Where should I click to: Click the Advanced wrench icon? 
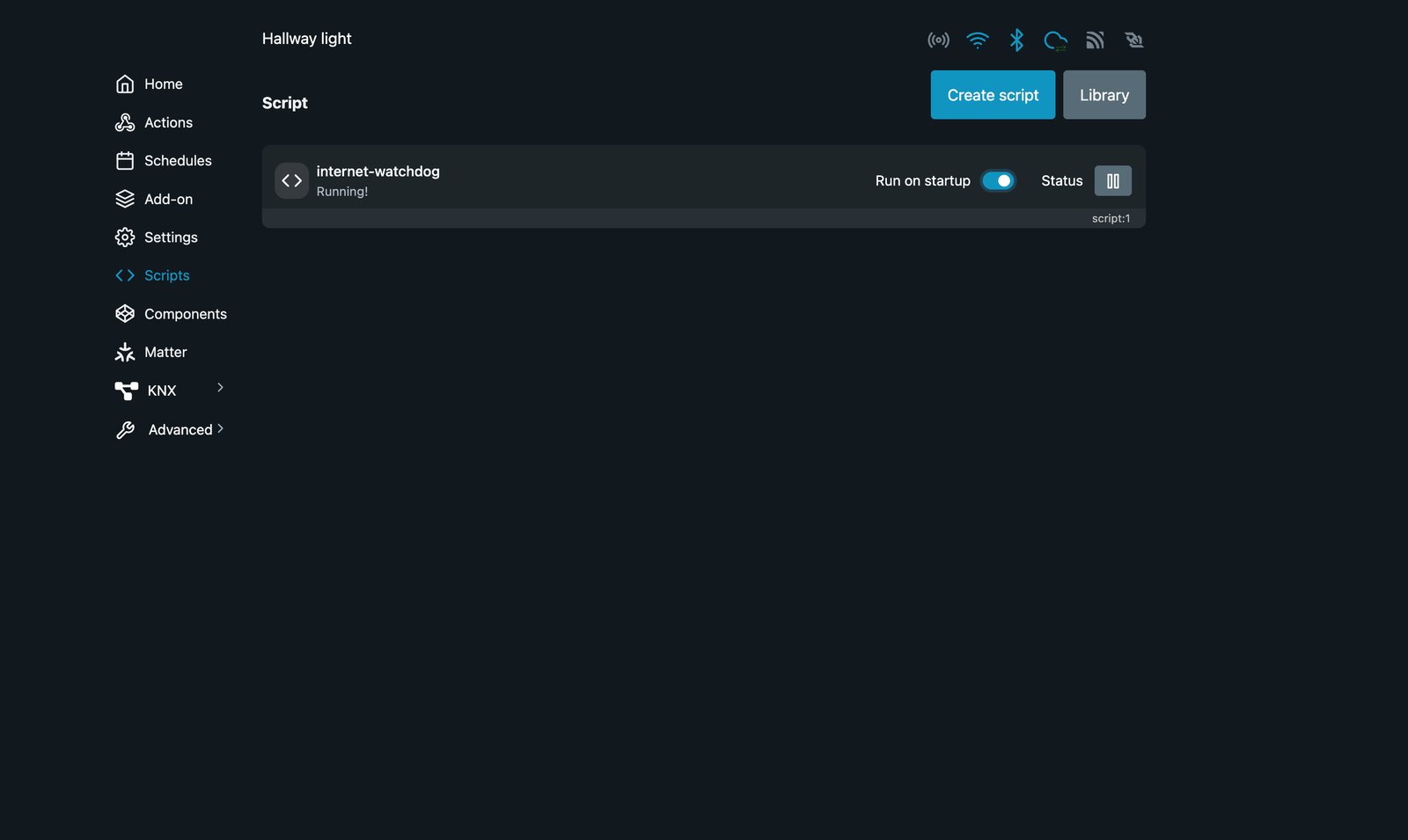(x=126, y=429)
